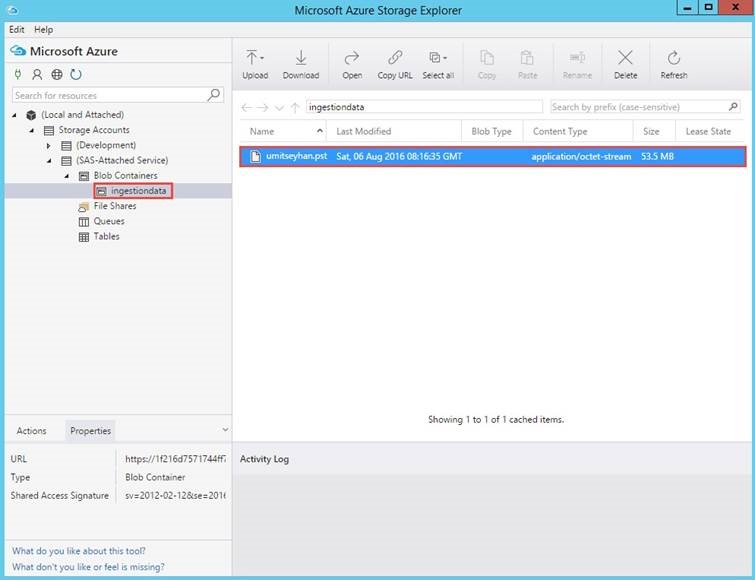Switch to the Actions tab
755x580 pixels.
32,430
